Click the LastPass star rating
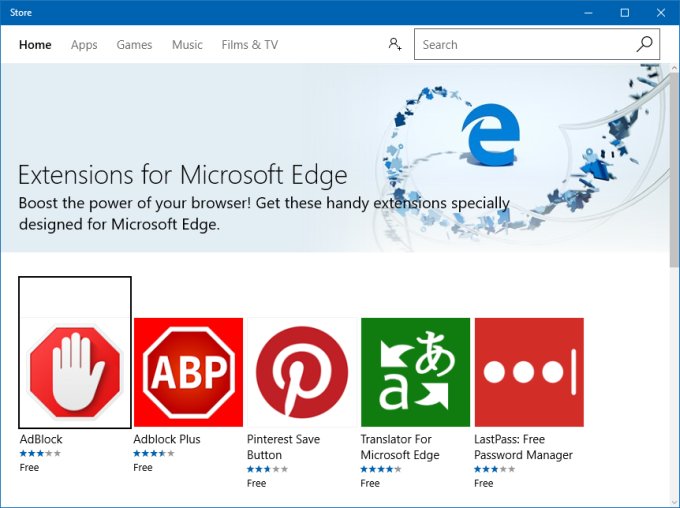This screenshot has height=508, width=680. tap(495, 469)
